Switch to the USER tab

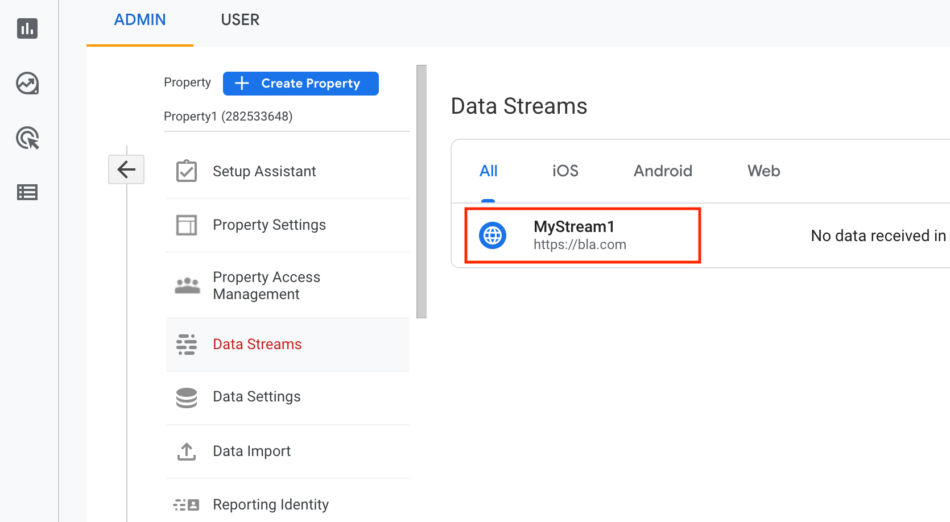point(240,20)
